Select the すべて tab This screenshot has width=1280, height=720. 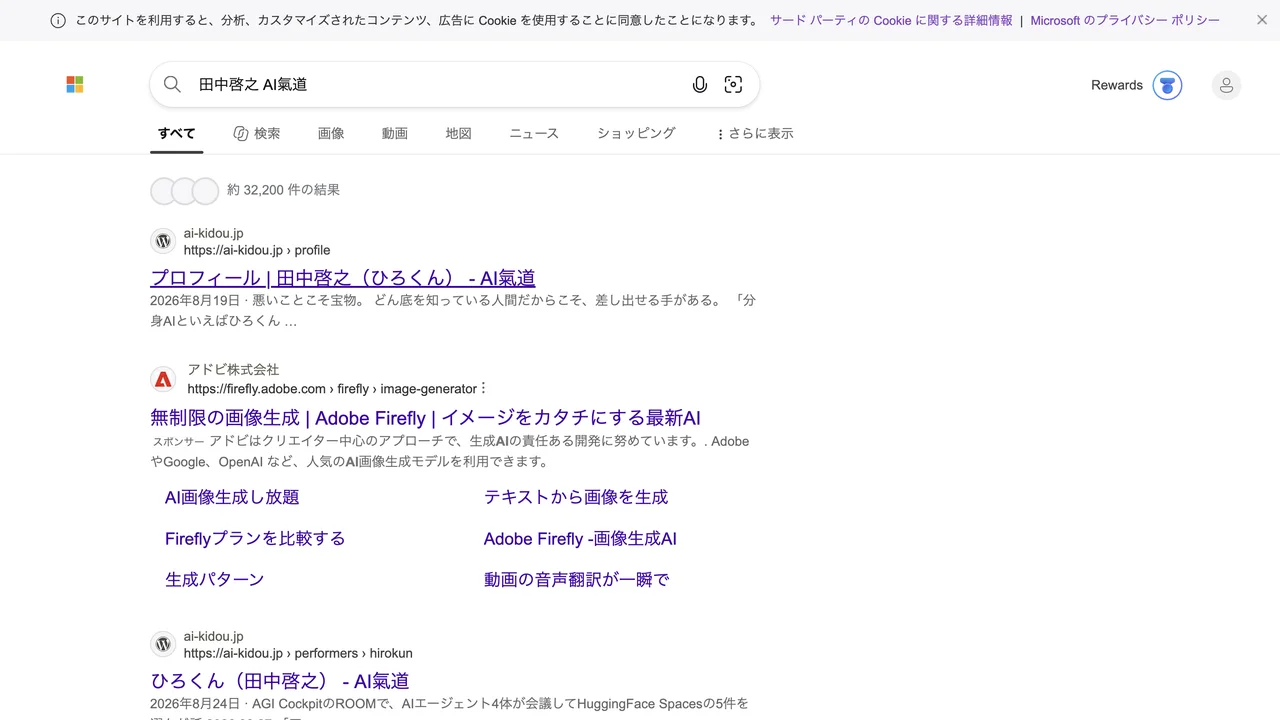[176, 133]
